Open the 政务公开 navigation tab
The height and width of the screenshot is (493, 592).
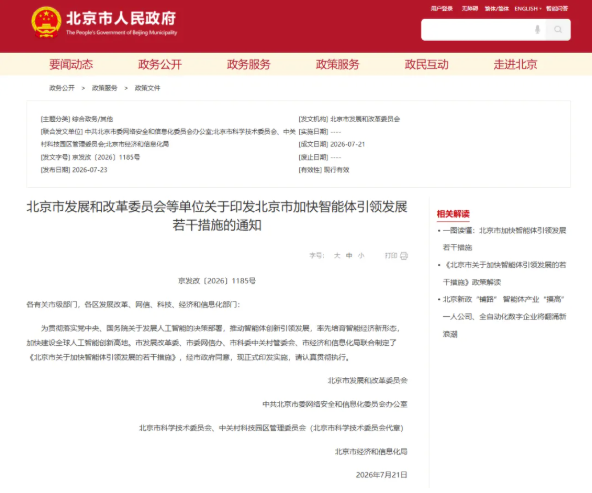(160, 64)
